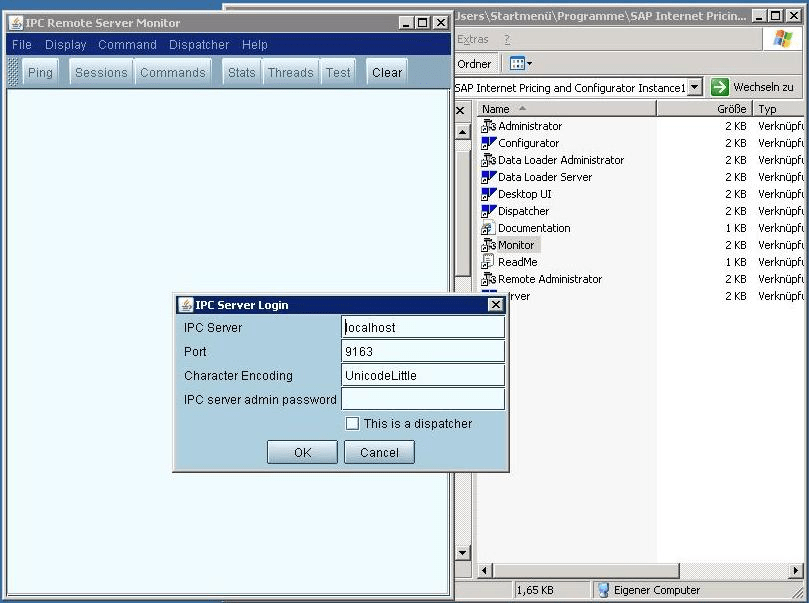This screenshot has width=809, height=603.
Task: Click the Commands toolbar button
Action: (x=173, y=72)
